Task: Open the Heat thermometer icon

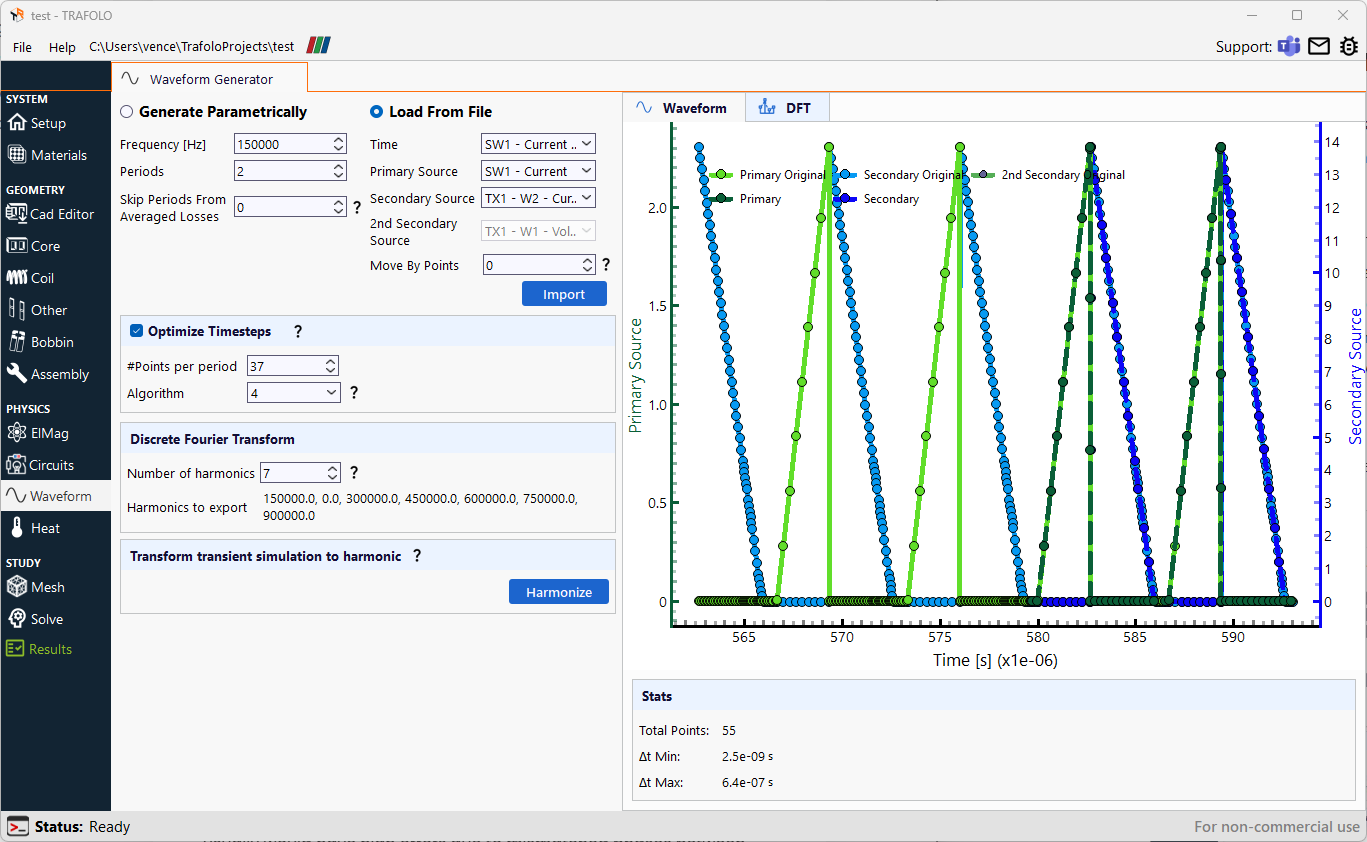Action: tap(16, 528)
